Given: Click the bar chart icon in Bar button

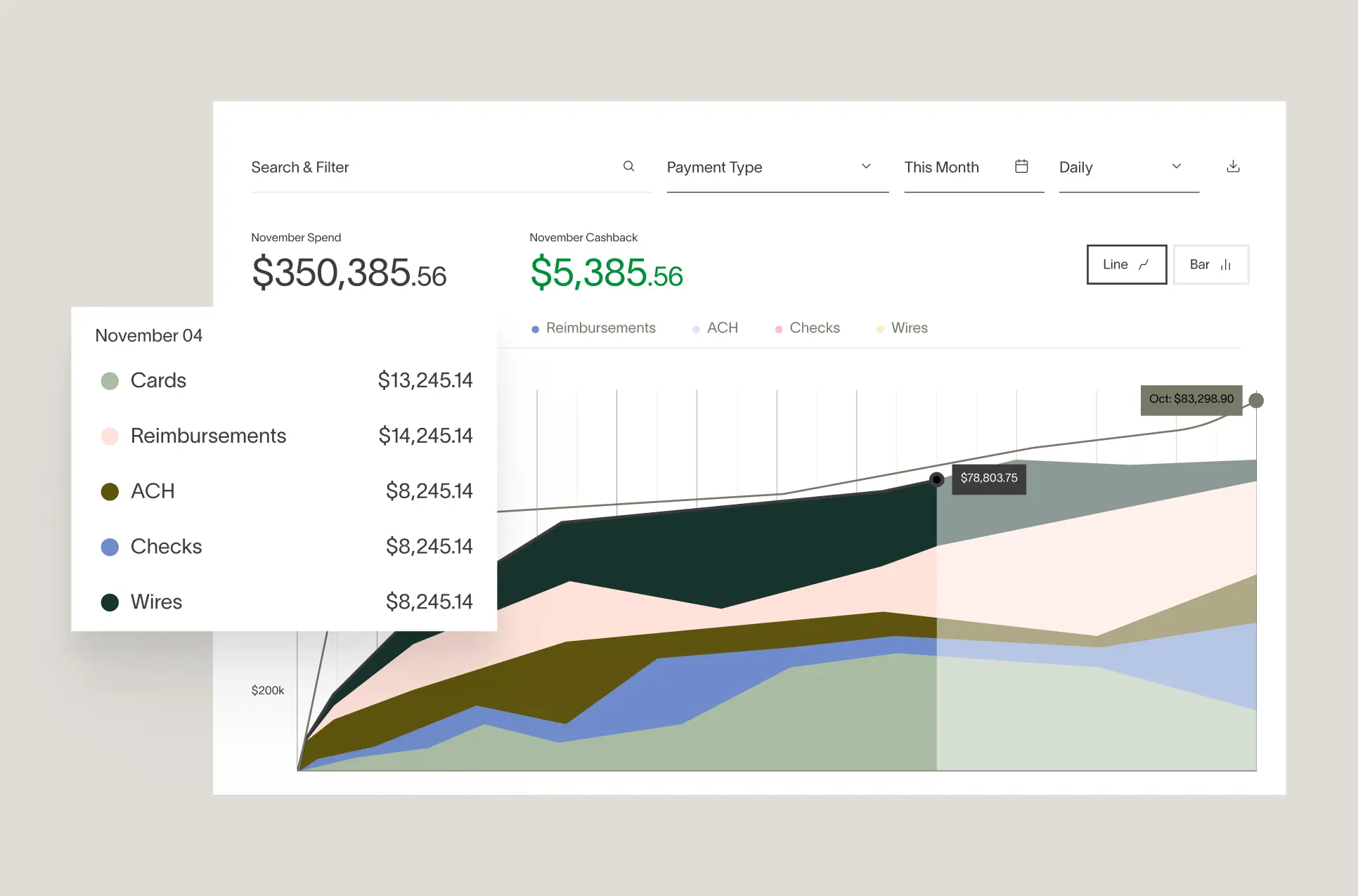Looking at the screenshot, I should click(x=1226, y=265).
